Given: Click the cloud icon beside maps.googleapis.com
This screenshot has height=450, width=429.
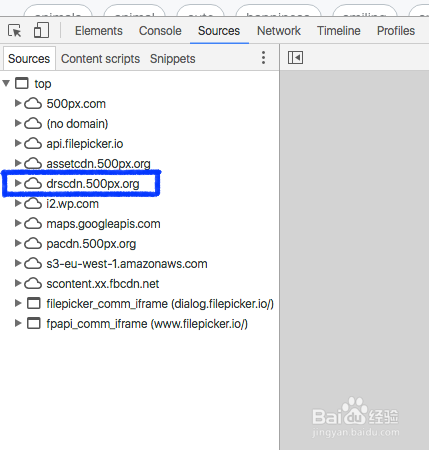Looking at the screenshot, I should click(x=33, y=224).
